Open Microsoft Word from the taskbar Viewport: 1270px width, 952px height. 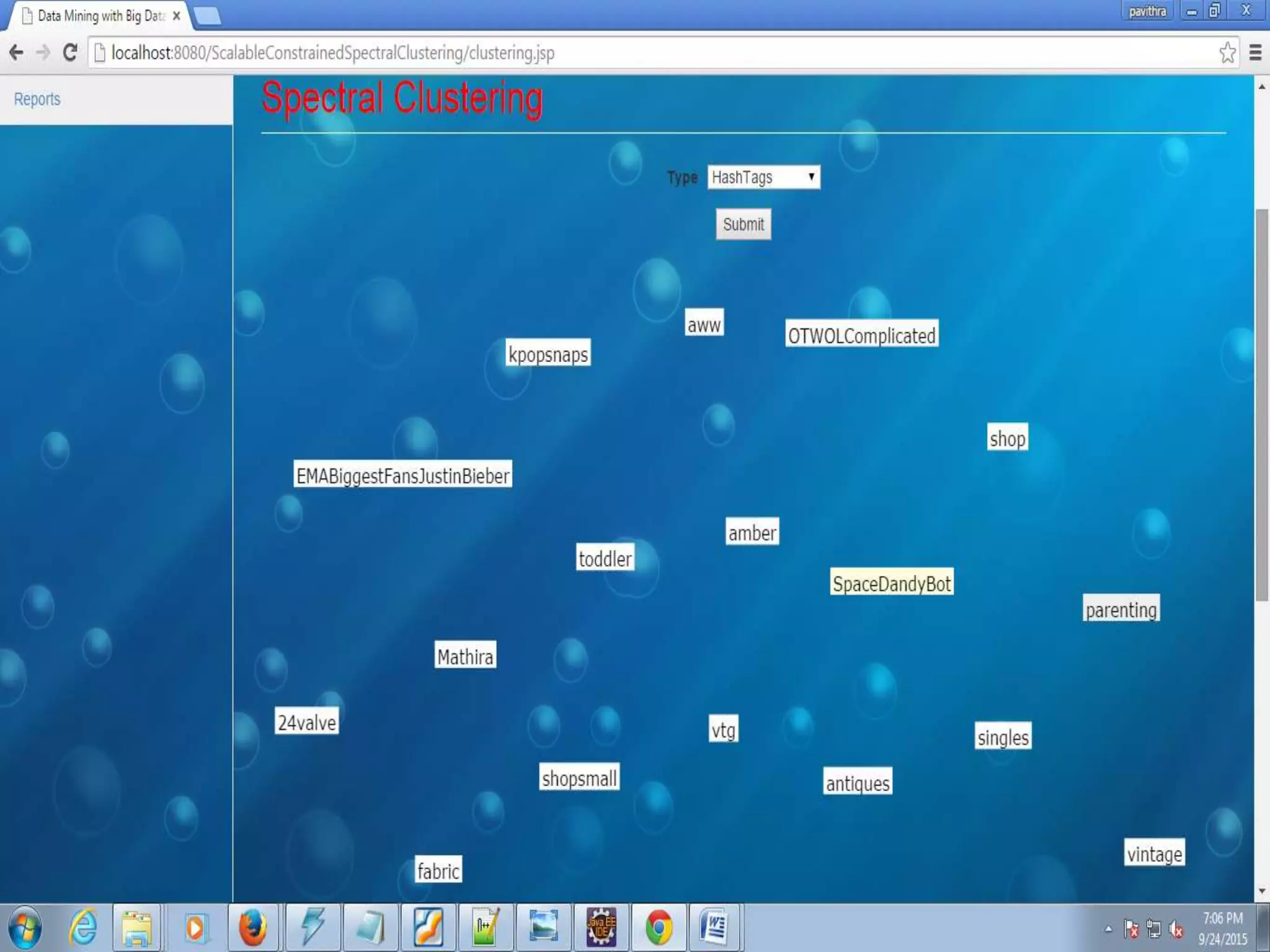click(714, 928)
